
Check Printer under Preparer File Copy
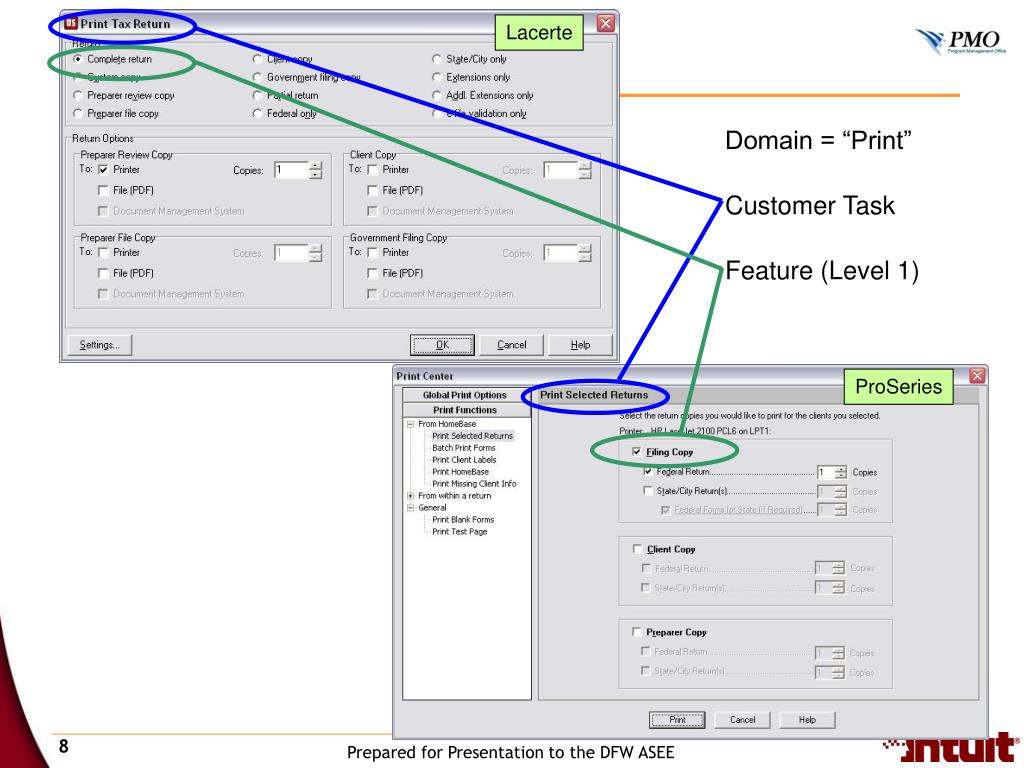point(103,253)
